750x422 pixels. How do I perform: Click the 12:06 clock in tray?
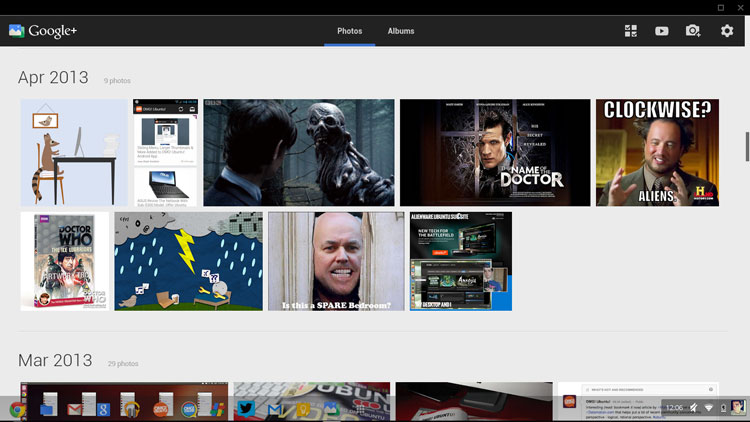(x=674, y=408)
